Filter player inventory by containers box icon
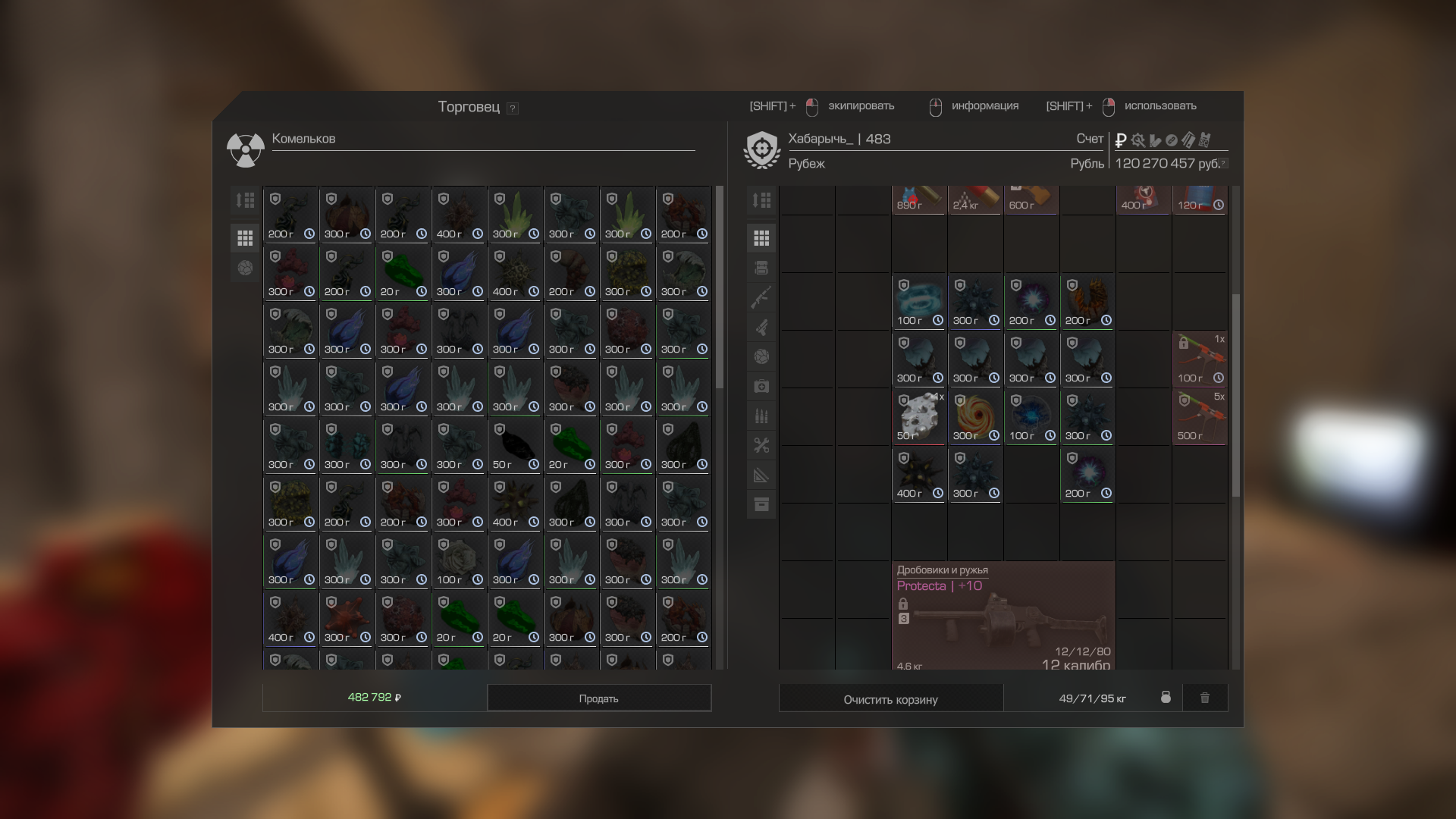 coord(761,504)
